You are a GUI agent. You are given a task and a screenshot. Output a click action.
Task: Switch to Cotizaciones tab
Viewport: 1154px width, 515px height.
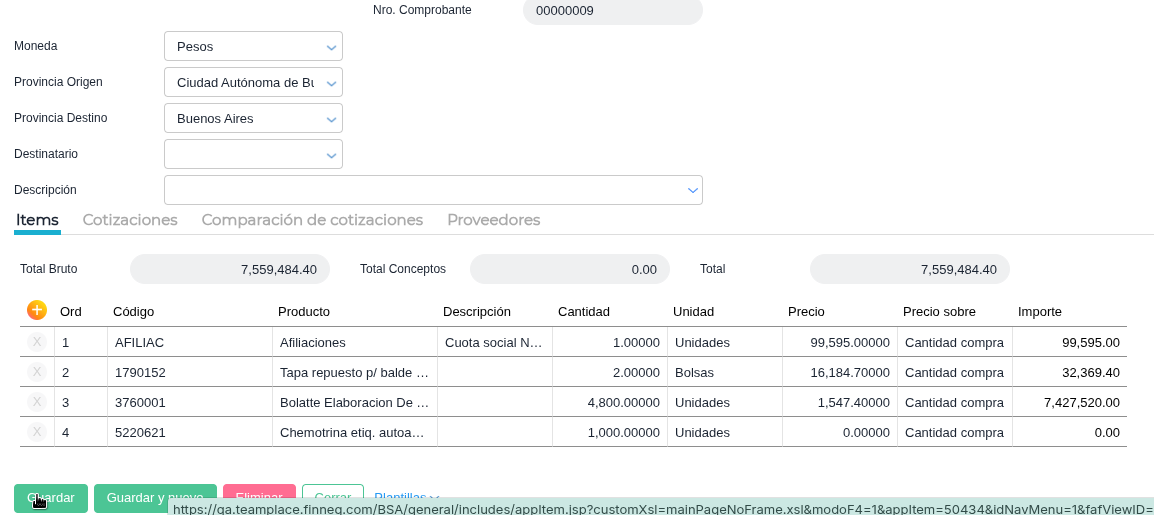130,220
